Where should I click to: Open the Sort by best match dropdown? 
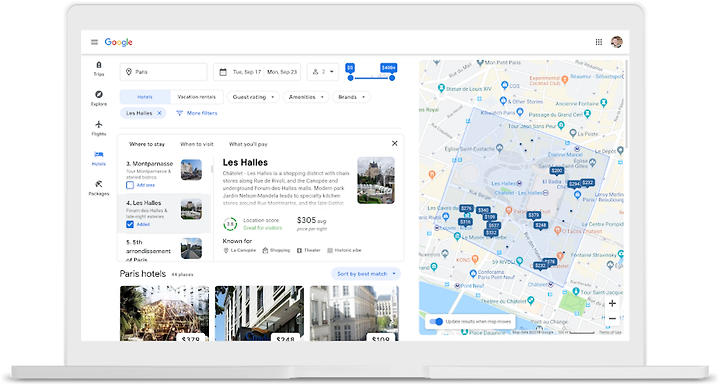[x=366, y=274]
